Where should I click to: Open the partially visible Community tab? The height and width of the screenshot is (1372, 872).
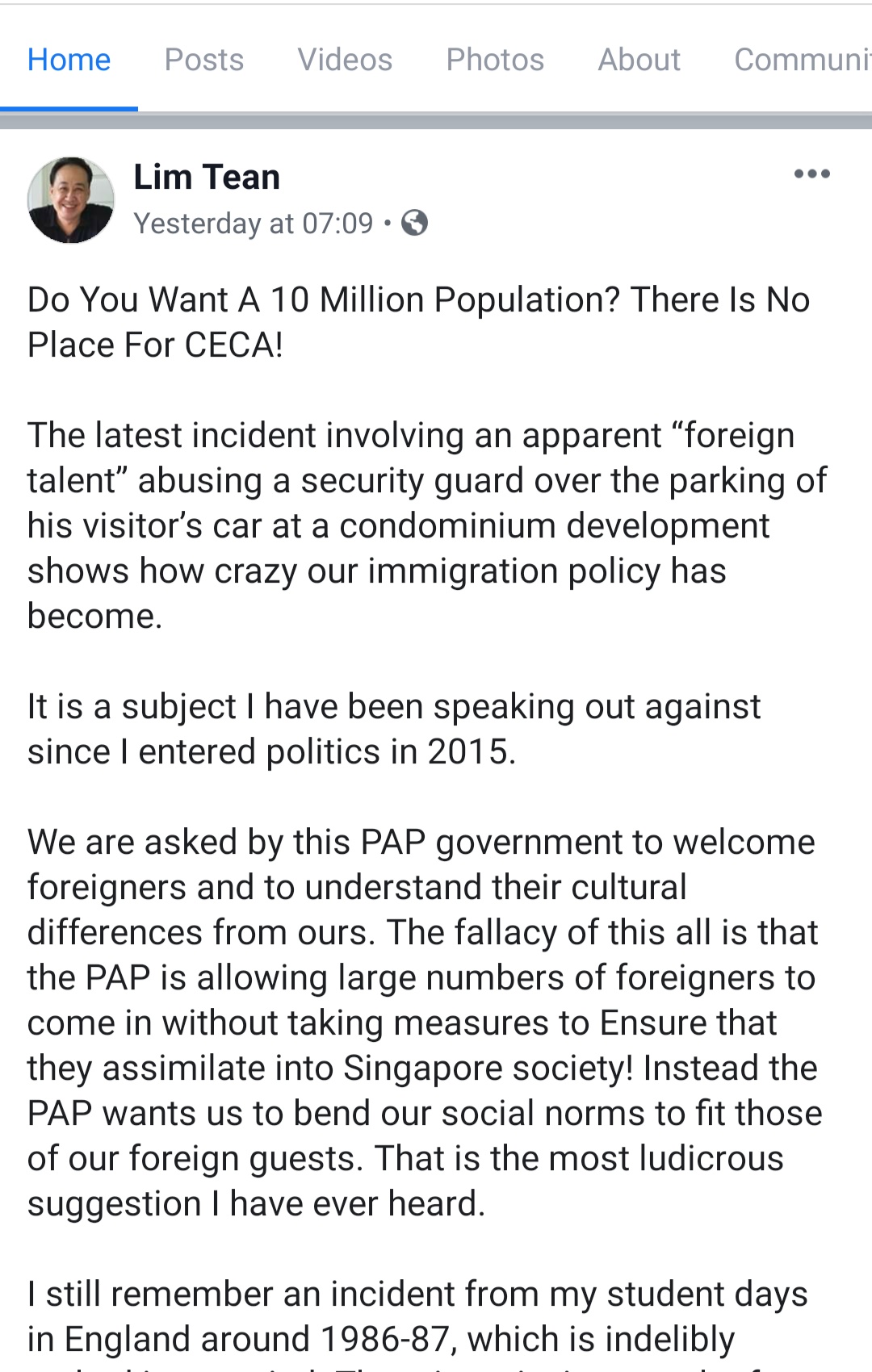tap(801, 60)
